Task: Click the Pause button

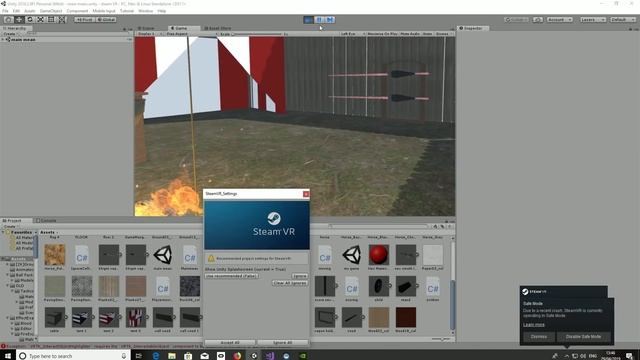Action: 319,19
